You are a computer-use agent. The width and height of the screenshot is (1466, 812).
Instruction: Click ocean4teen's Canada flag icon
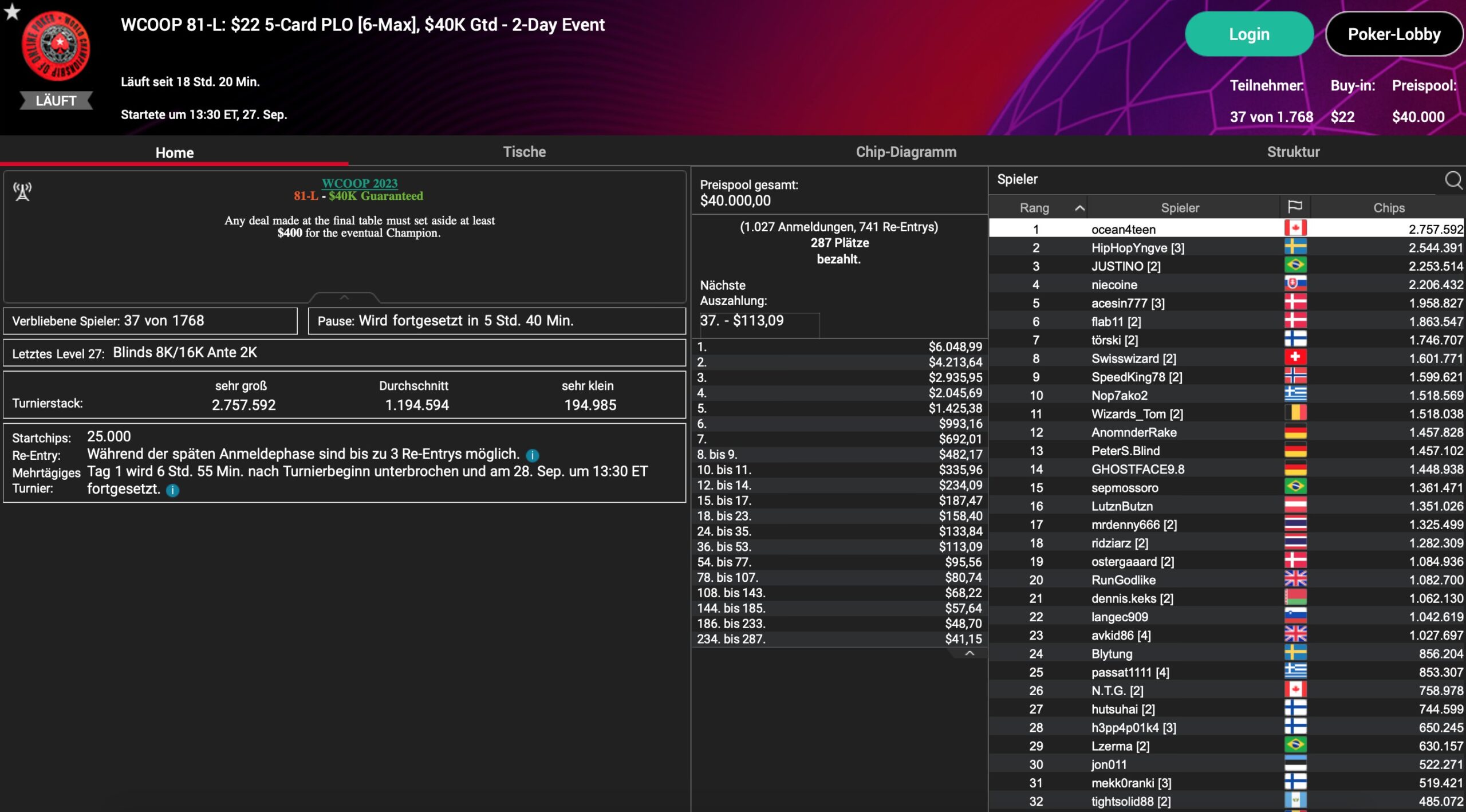point(1295,228)
